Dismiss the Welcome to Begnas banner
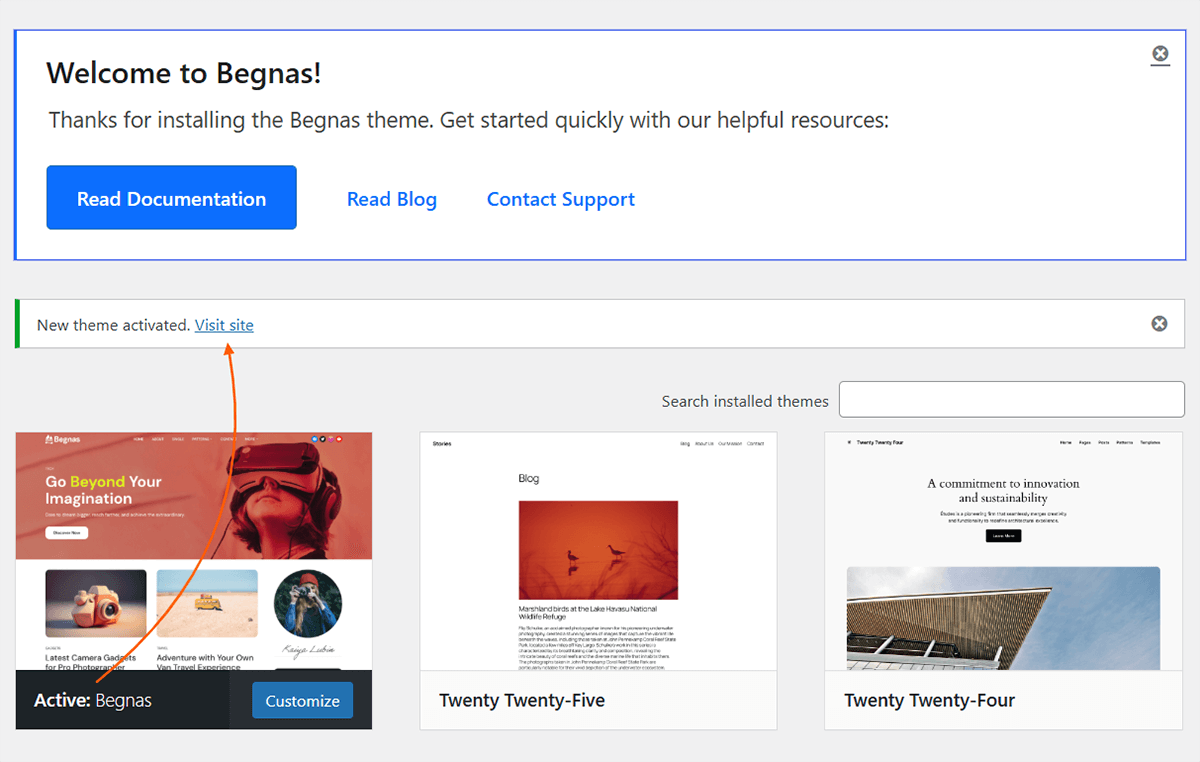Screen dimensions: 1200x762 coord(1160,55)
